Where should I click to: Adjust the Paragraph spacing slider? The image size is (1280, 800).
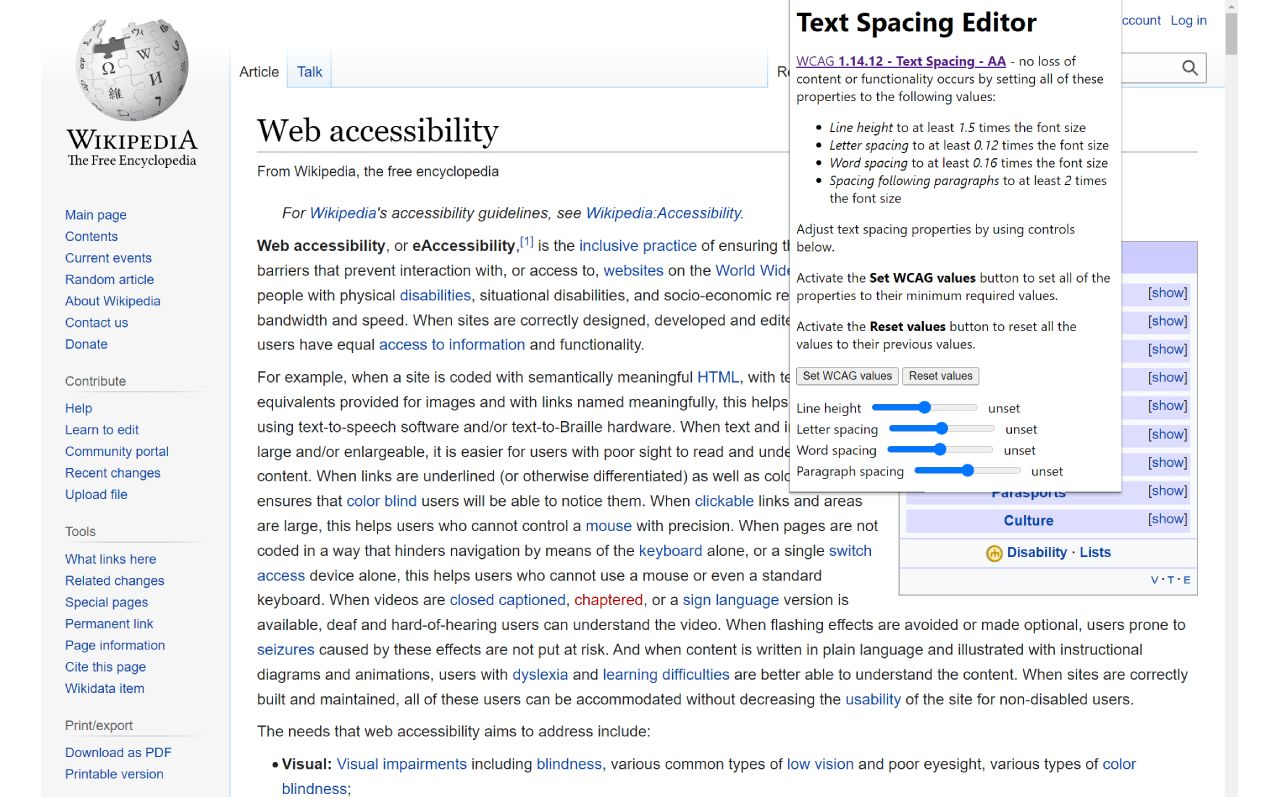coord(967,471)
